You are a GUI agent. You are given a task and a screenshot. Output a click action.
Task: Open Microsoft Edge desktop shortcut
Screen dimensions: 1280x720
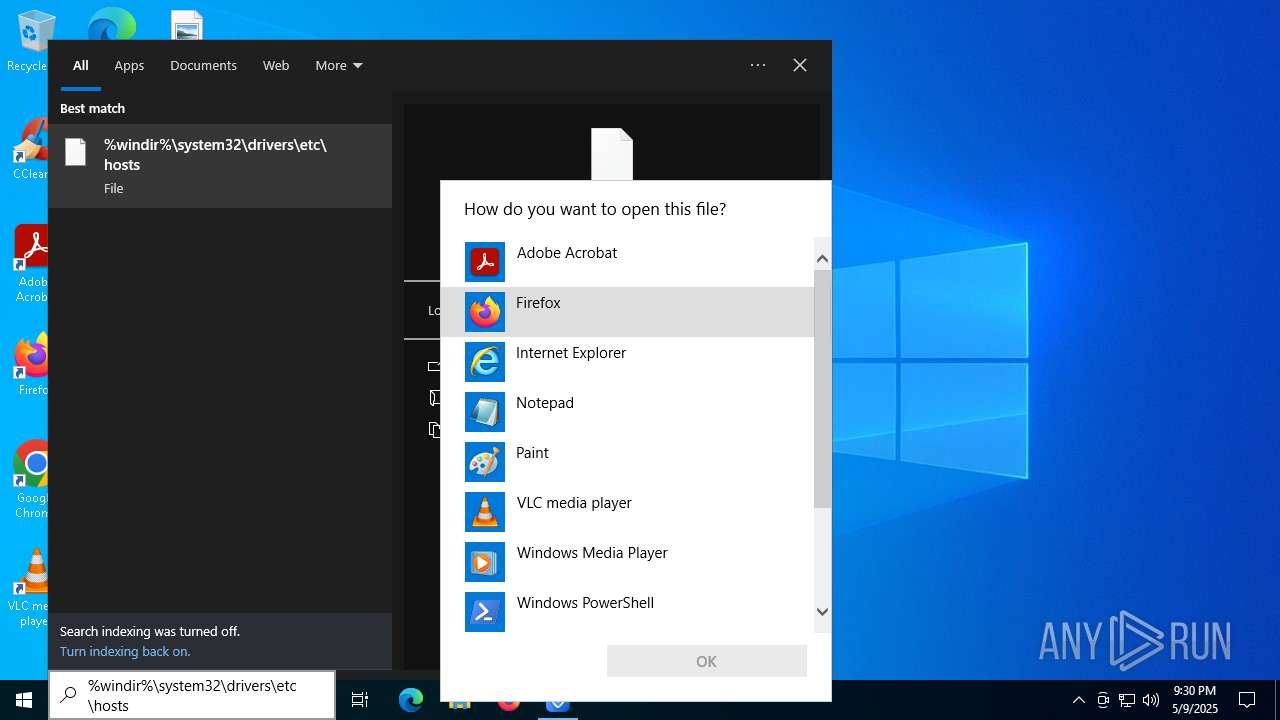[111, 24]
